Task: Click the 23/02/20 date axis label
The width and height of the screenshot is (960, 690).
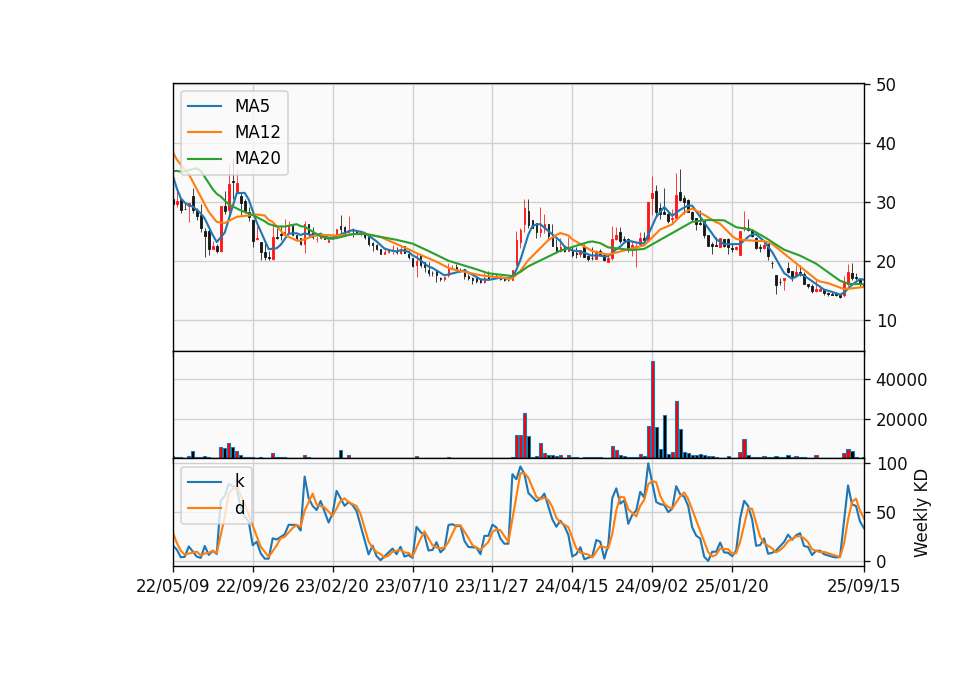Action: click(332, 586)
